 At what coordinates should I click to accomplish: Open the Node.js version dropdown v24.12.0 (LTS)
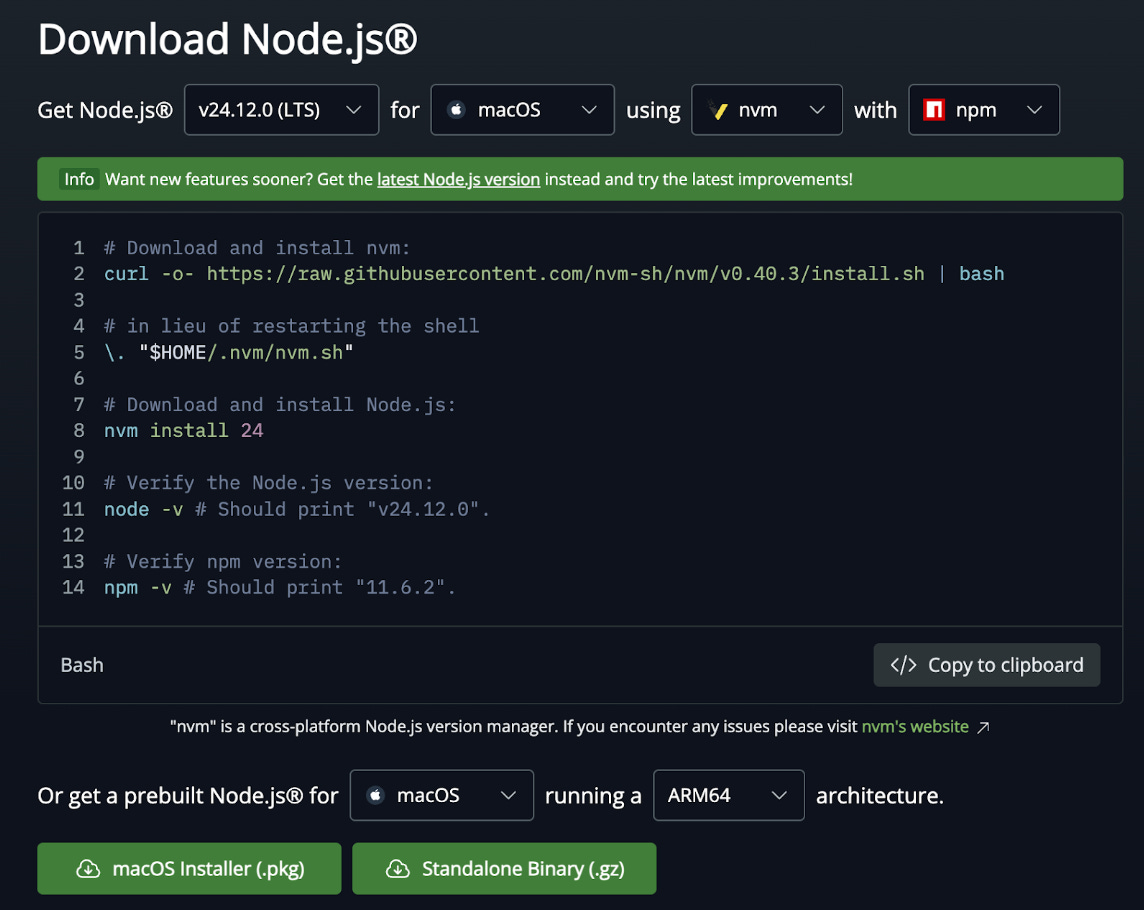pos(282,109)
